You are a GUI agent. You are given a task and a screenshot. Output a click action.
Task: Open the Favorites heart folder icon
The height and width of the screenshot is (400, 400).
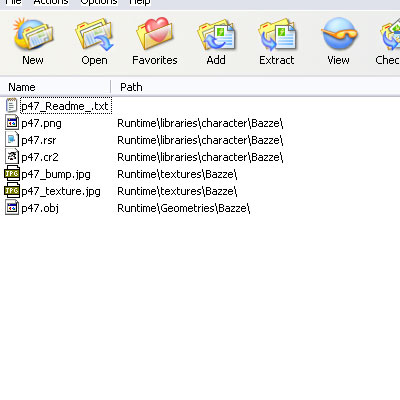pos(155,34)
